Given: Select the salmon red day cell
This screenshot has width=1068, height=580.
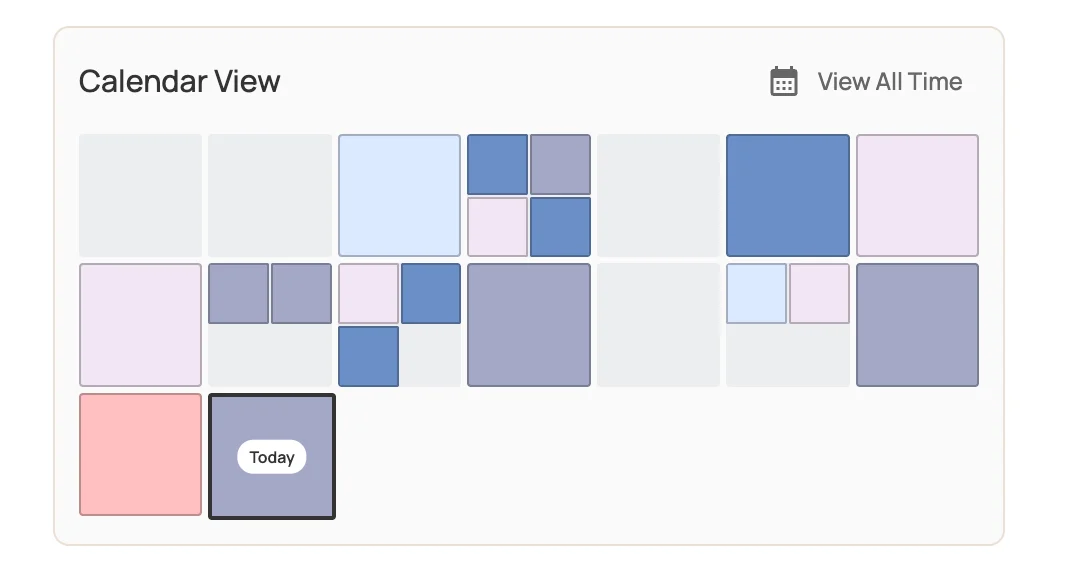Looking at the screenshot, I should [x=141, y=455].
